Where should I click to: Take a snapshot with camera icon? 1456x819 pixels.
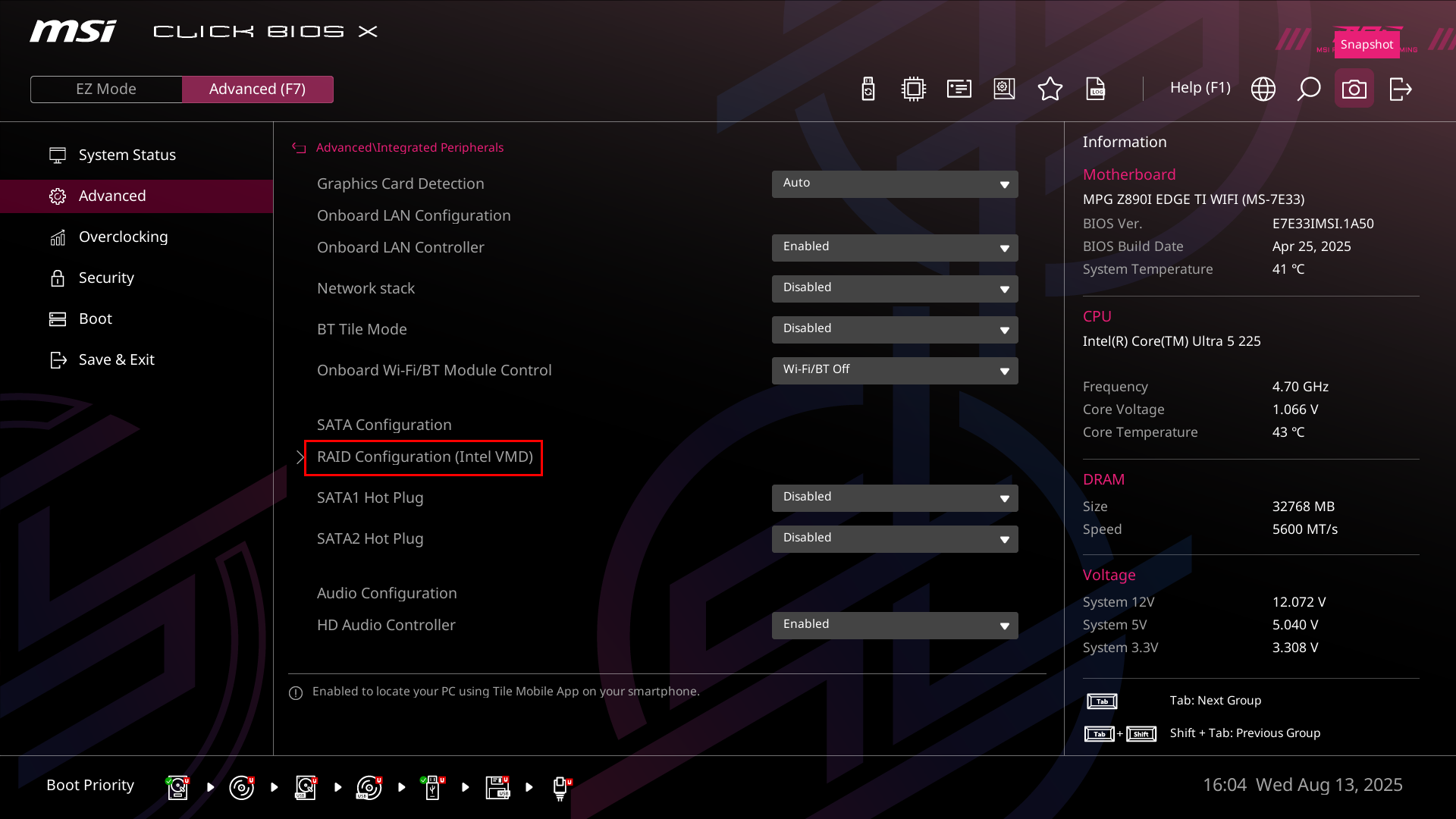point(1354,89)
